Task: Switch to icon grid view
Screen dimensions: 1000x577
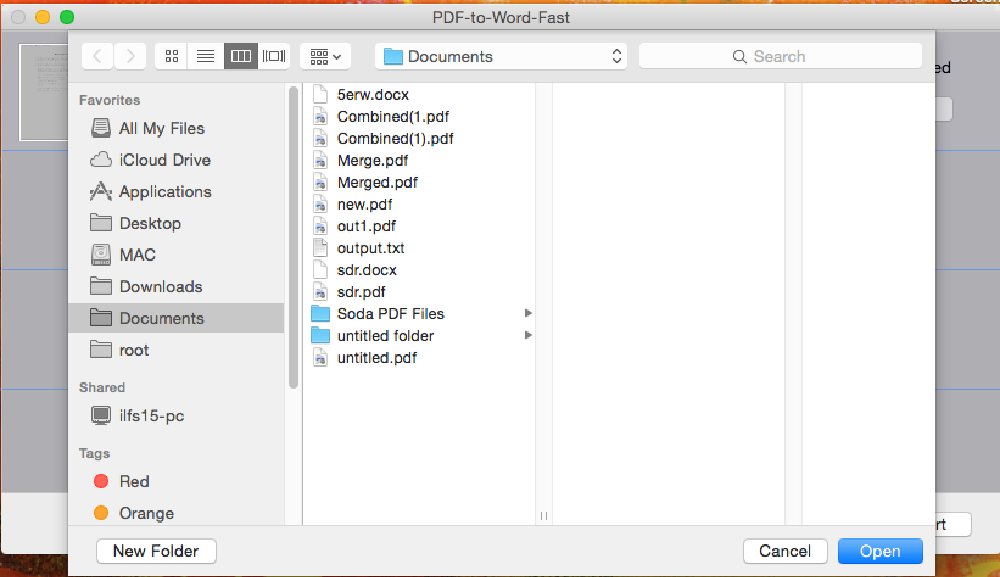Action: pyautogui.click(x=172, y=56)
